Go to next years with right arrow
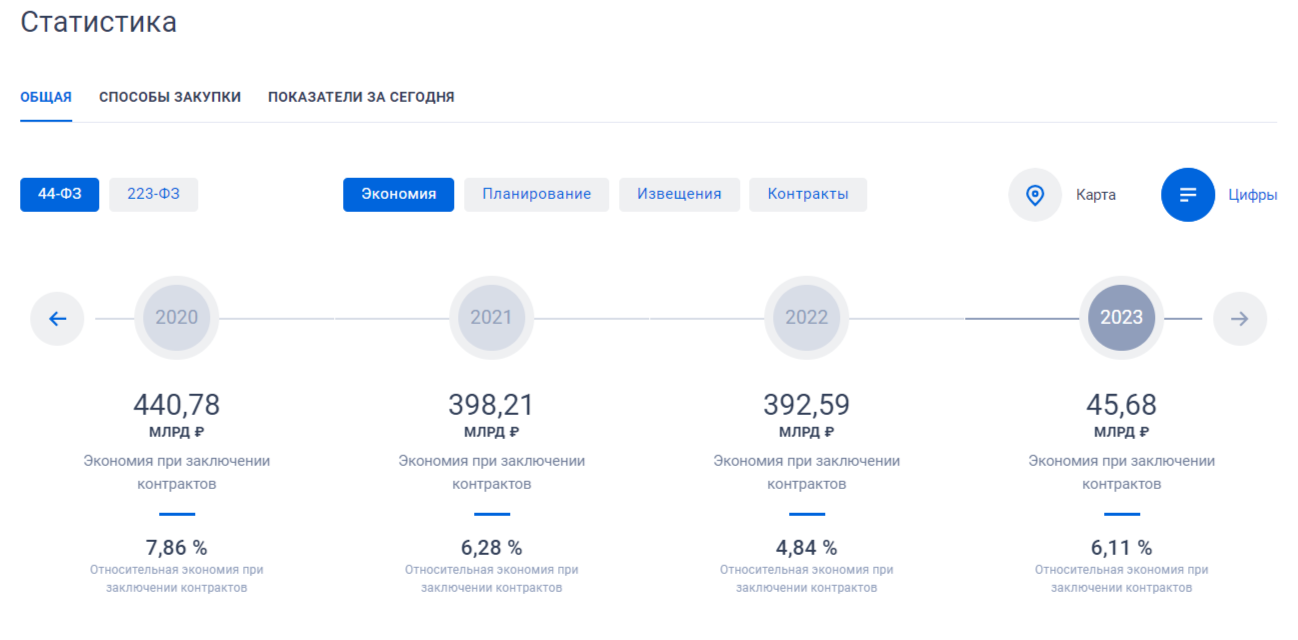1298x640 pixels. tap(1240, 319)
